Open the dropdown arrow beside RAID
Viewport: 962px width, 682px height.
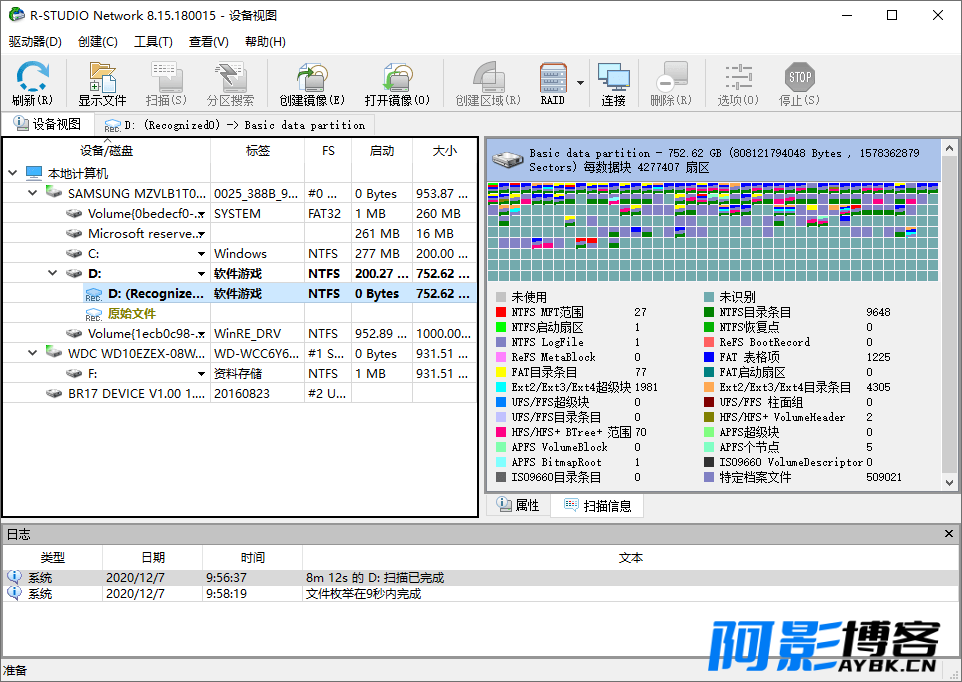click(x=580, y=83)
